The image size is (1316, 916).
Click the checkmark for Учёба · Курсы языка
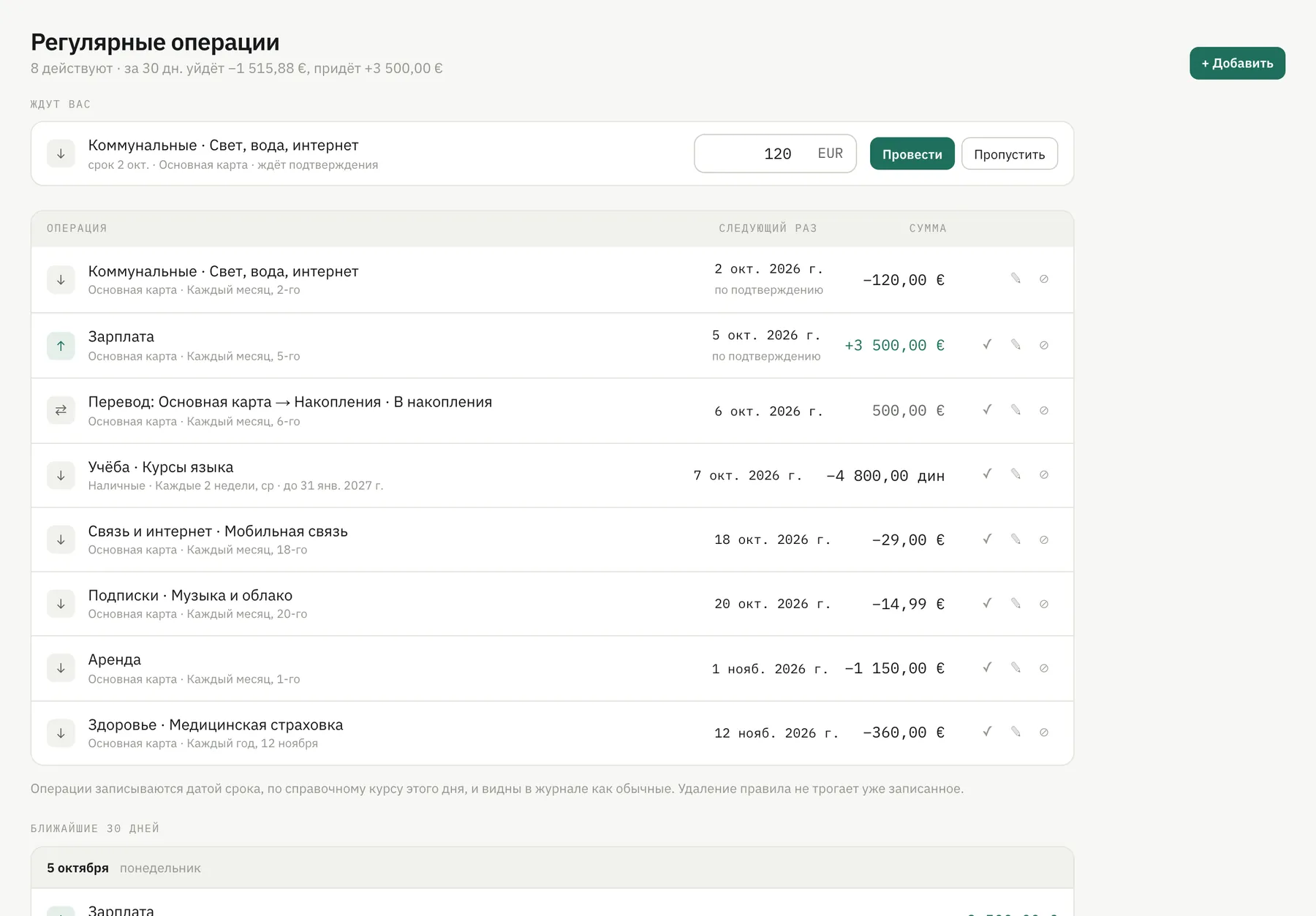pos(987,474)
